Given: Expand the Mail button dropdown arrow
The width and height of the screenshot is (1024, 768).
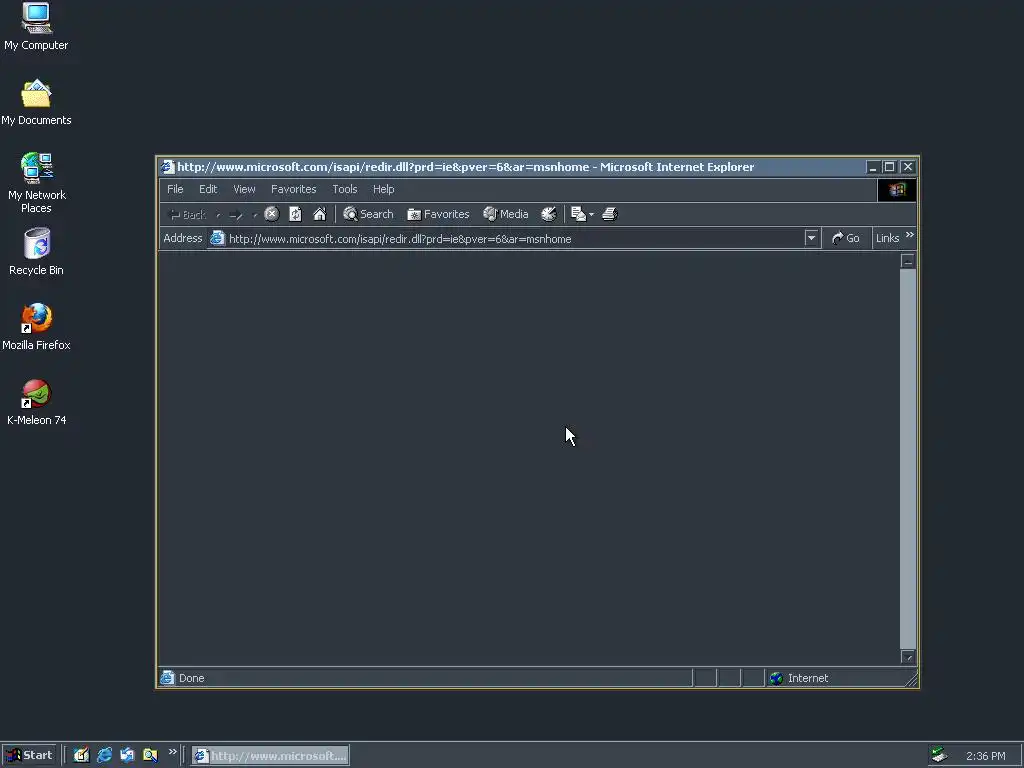Looking at the screenshot, I should (x=591, y=214).
